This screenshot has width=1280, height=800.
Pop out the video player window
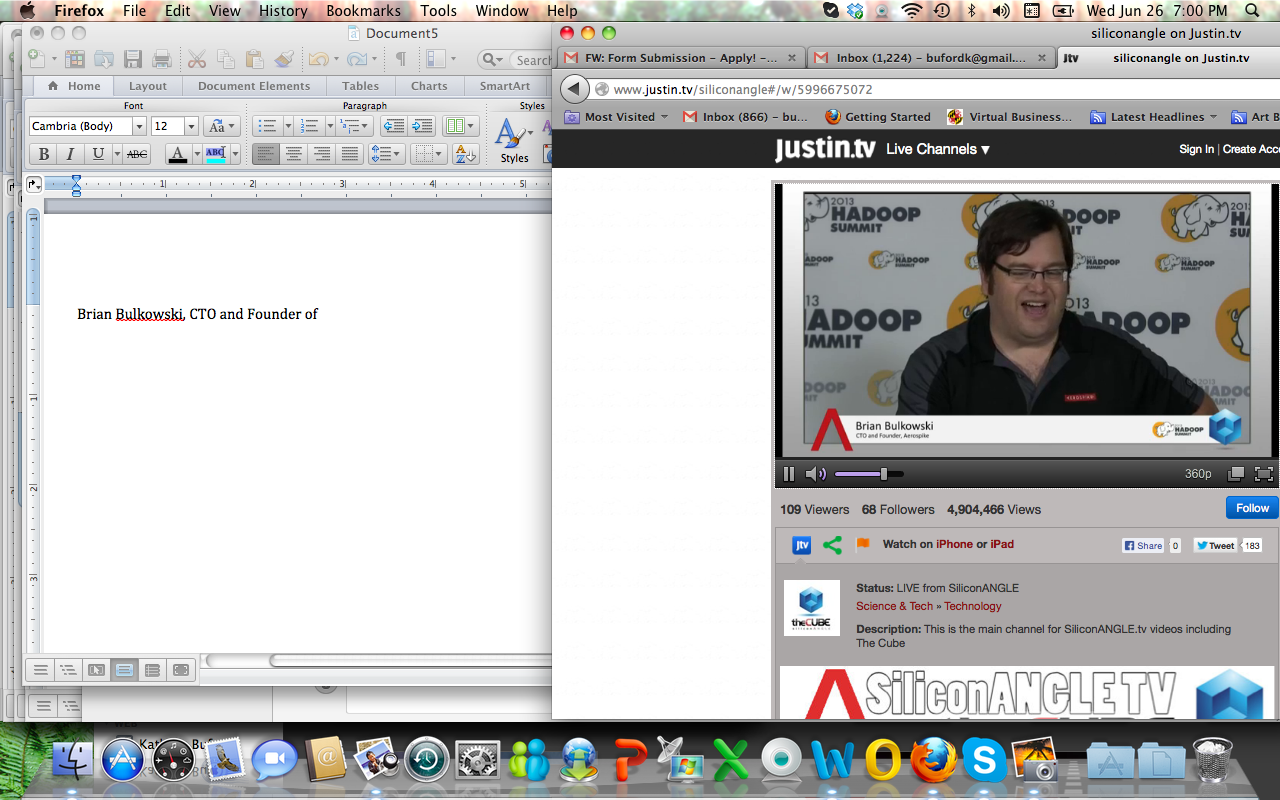tap(1236, 474)
